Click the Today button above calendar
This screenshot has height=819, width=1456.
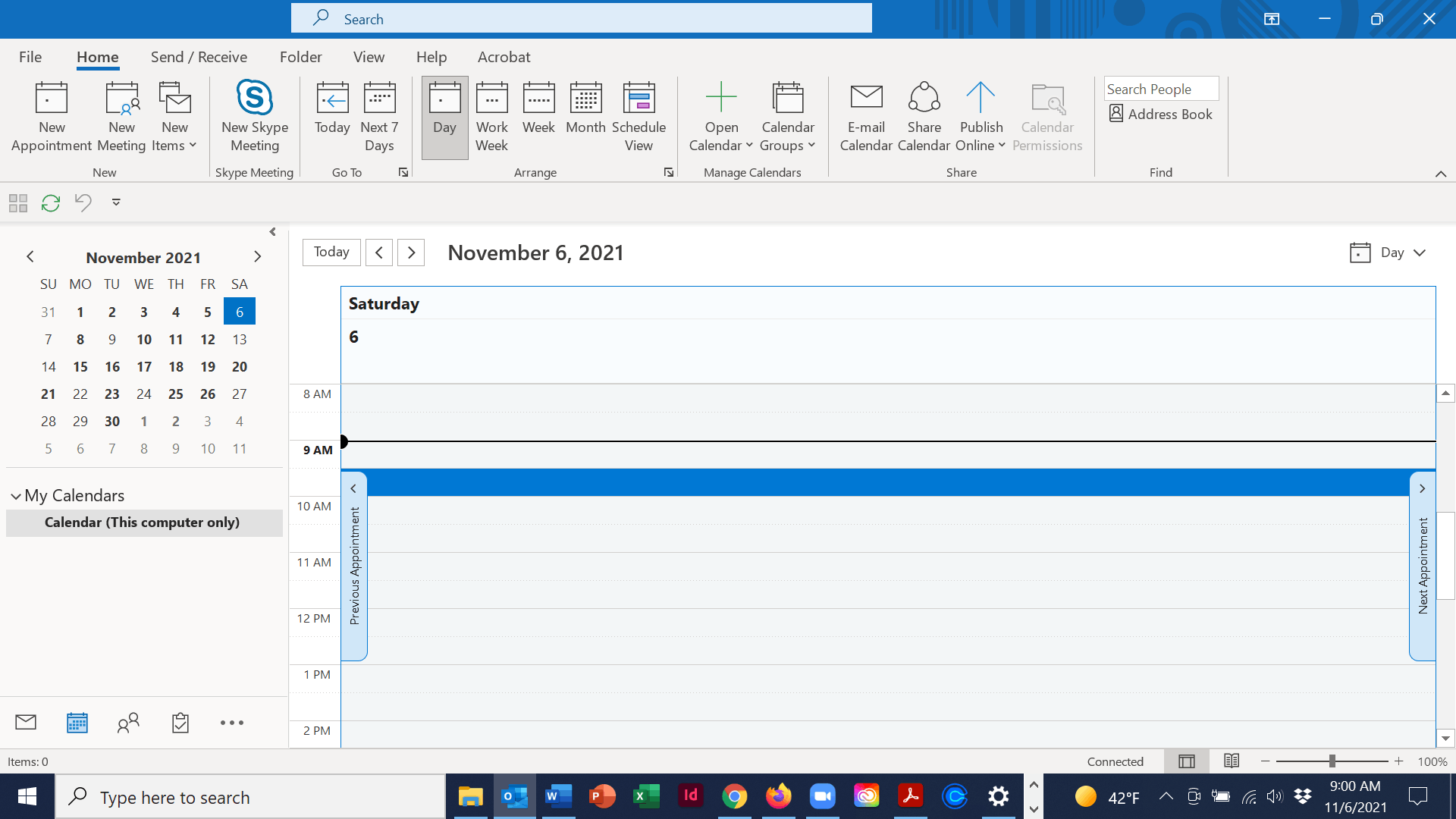point(331,252)
